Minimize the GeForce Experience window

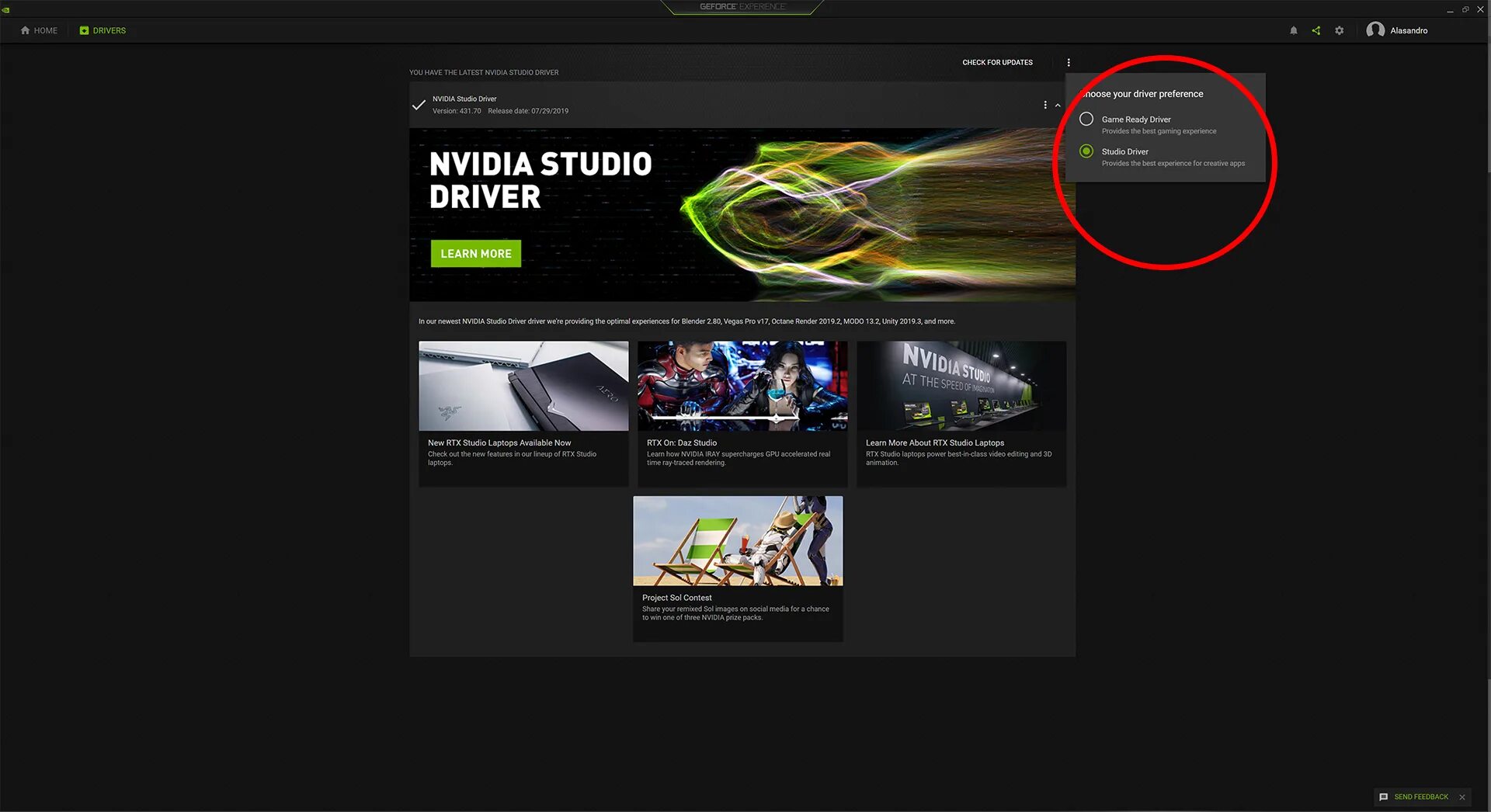click(x=1449, y=10)
